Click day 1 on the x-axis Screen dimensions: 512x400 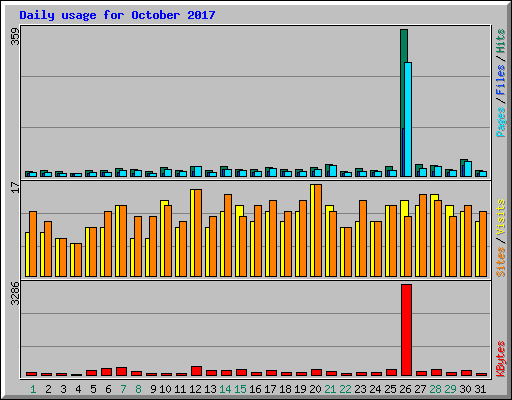(33, 389)
